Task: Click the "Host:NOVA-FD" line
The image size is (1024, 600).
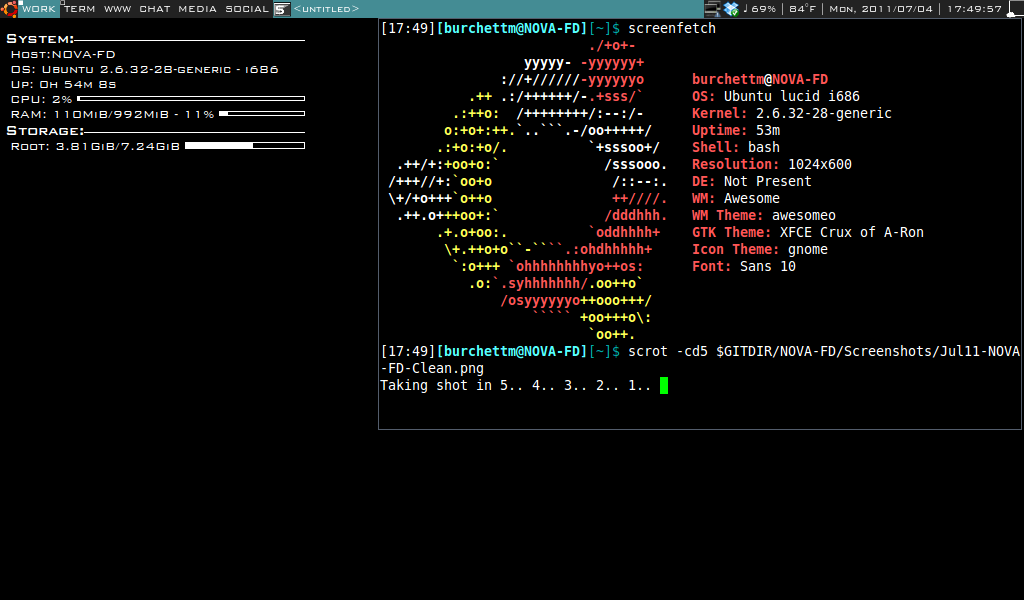Action: (63, 54)
